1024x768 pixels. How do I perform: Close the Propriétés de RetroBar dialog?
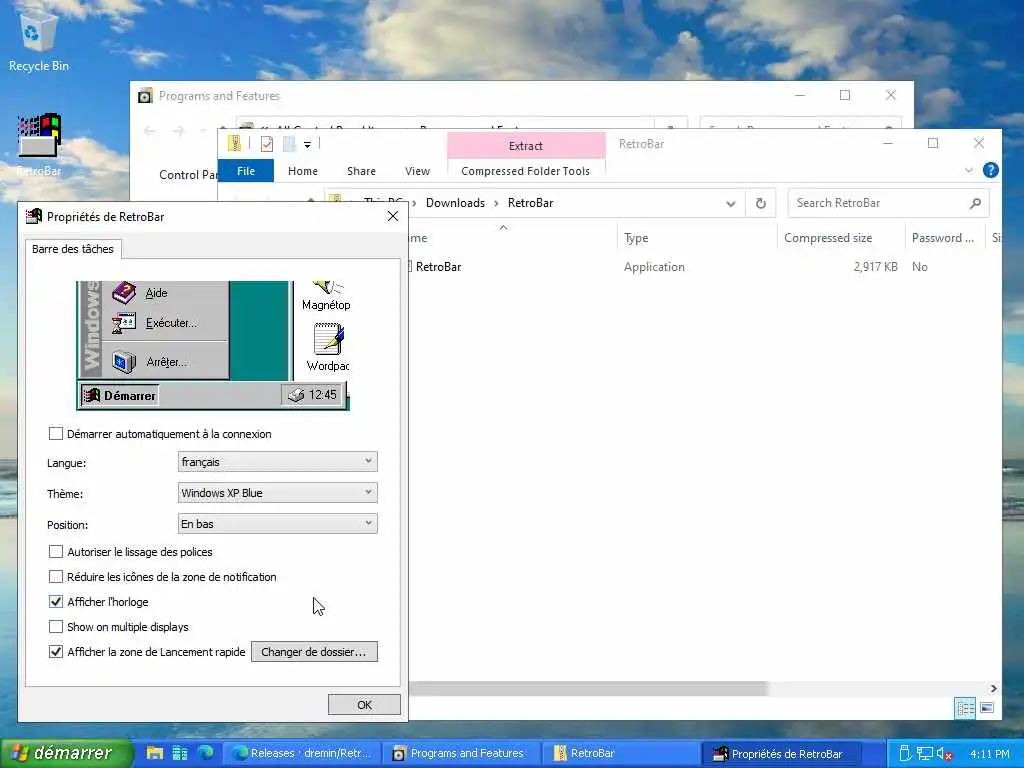pos(392,216)
